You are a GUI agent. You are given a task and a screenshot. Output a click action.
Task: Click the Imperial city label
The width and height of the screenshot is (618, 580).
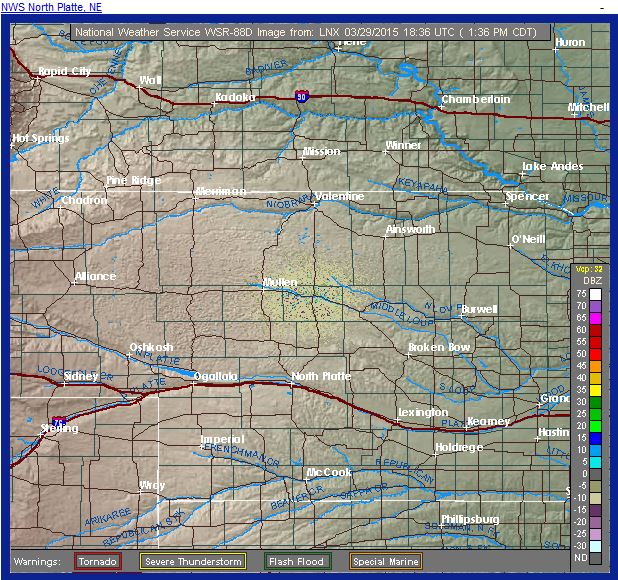[x=222, y=439]
